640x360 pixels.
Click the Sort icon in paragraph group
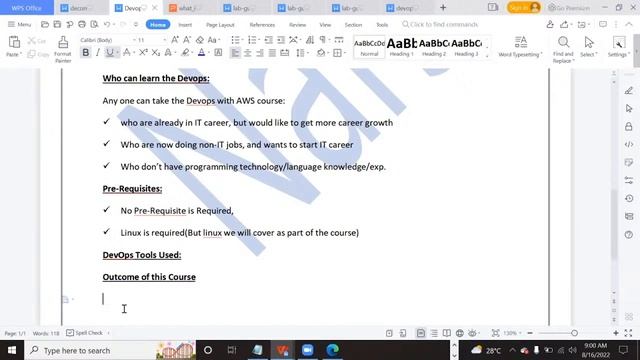click(x=310, y=40)
